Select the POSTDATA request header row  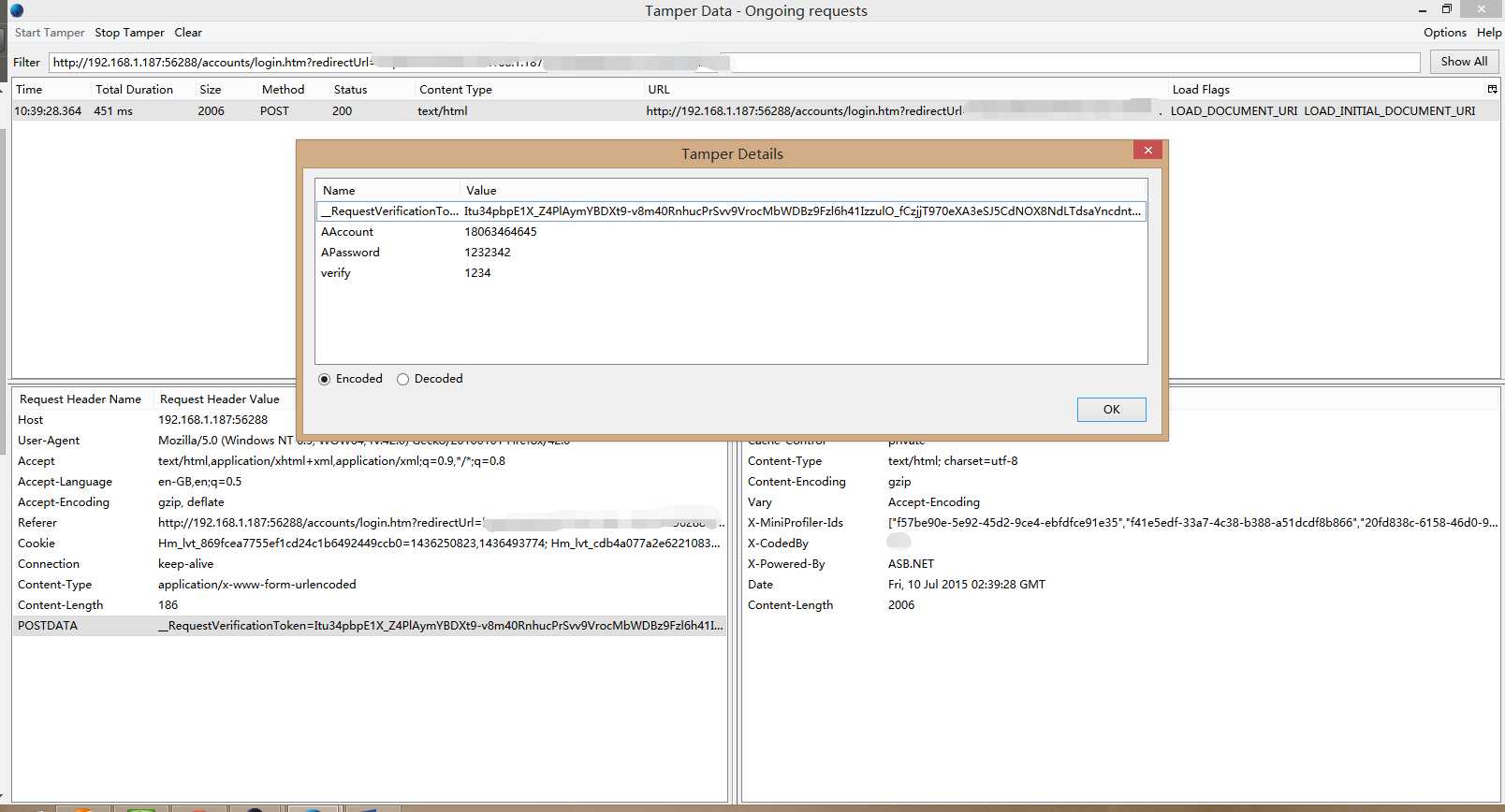click(x=370, y=626)
